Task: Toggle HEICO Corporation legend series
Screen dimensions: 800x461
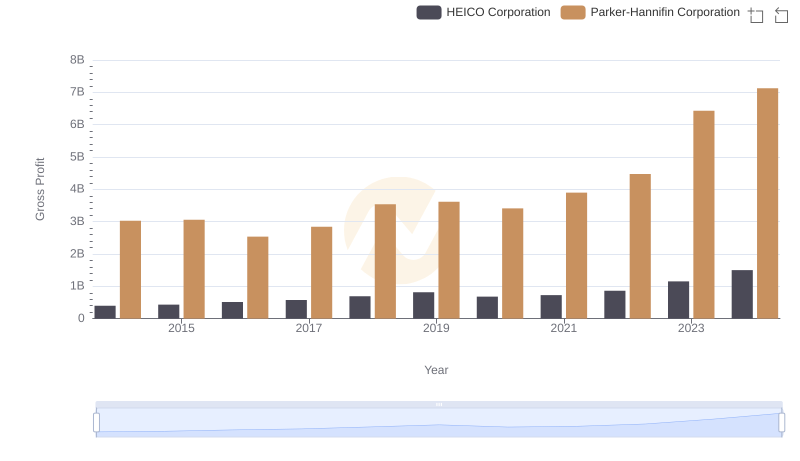Action: click(x=483, y=12)
